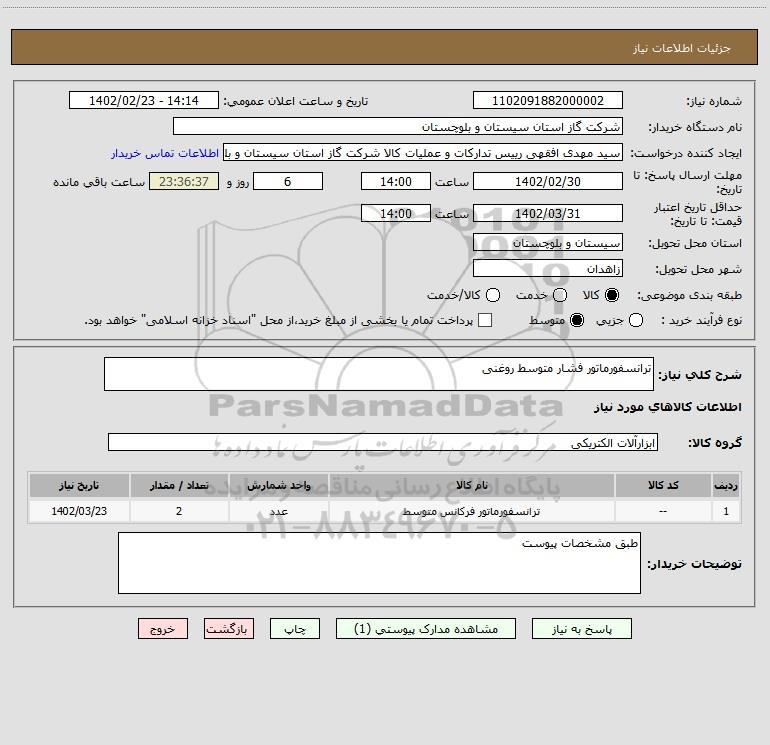Click the چاپ print button
The height and width of the screenshot is (745, 770).
pyautogui.click(x=295, y=629)
